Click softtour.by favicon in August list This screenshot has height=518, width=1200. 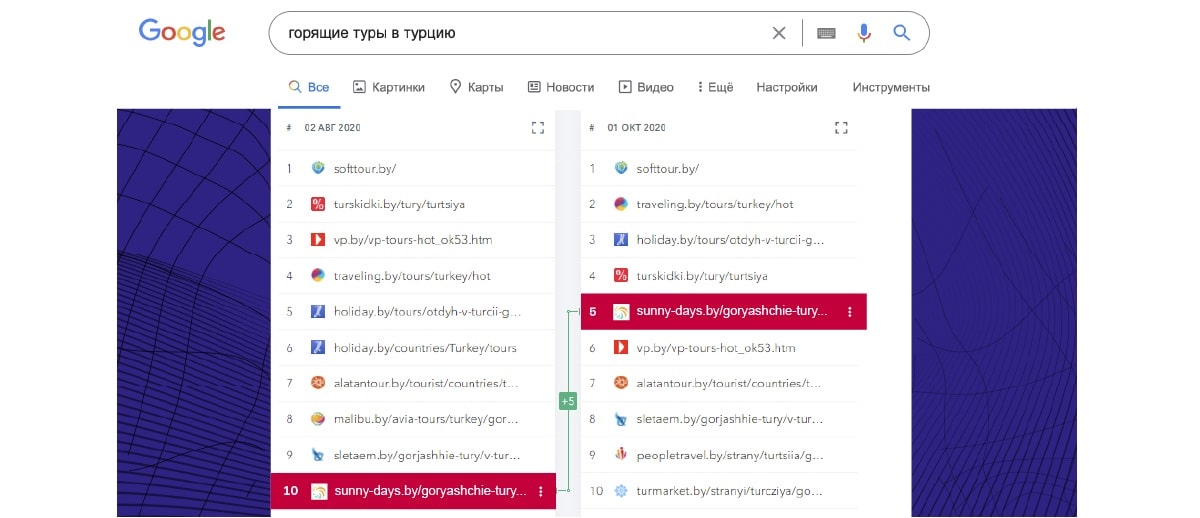point(318,168)
